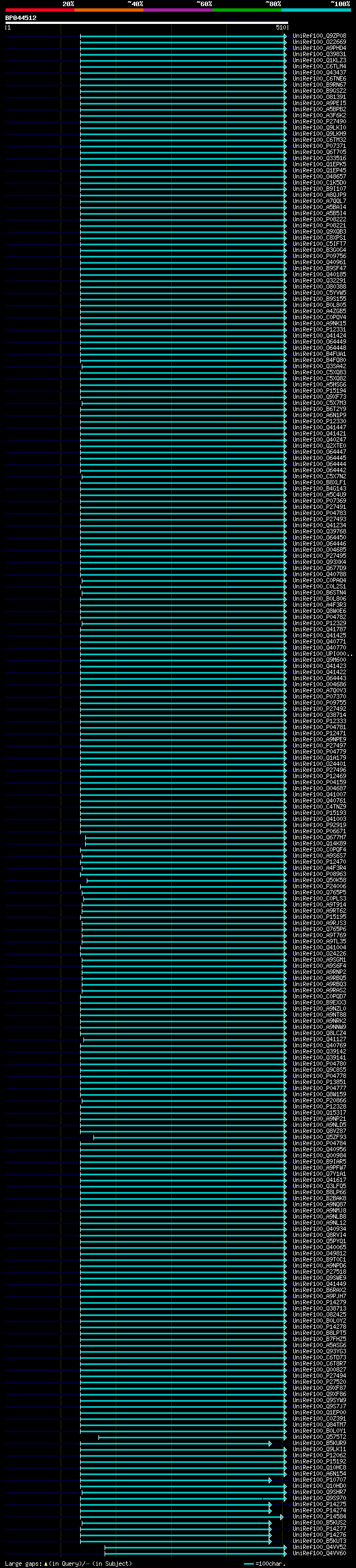Click the purple ~60% identity color segment

[179, 10]
